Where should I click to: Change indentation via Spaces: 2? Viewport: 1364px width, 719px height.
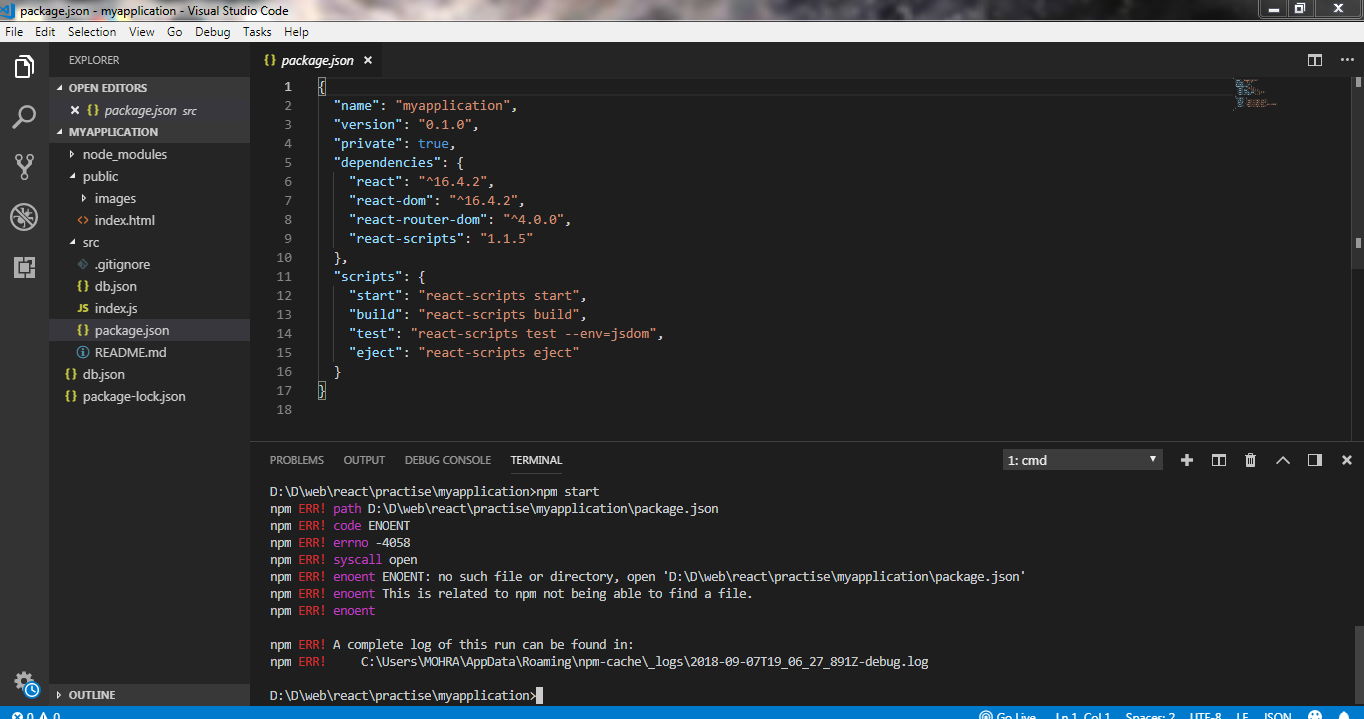point(1150,715)
